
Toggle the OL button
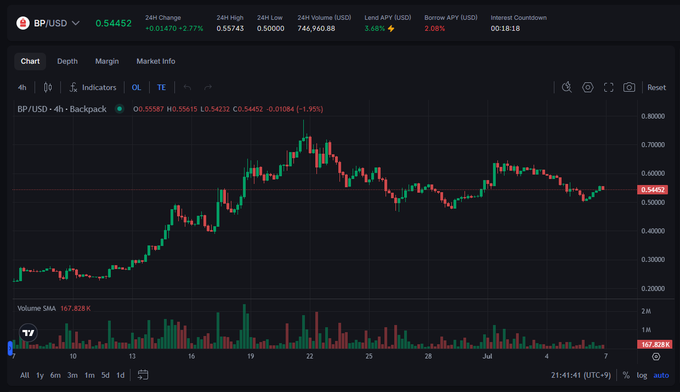(x=136, y=88)
